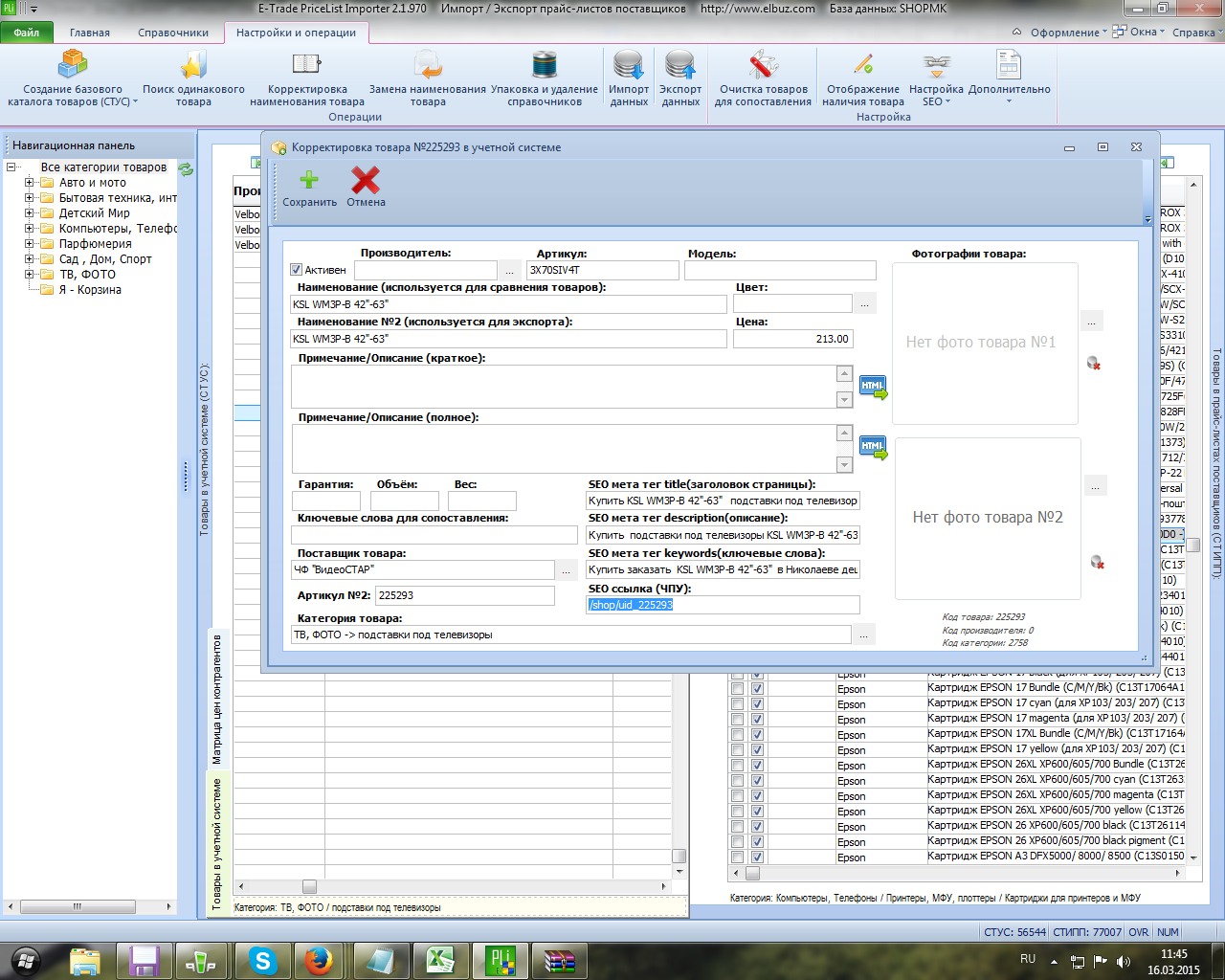Click the horizontal scrollbar thumb under the Epson table
The height and width of the screenshot is (980, 1225).
pyautogui.click(x=752, y=873)
